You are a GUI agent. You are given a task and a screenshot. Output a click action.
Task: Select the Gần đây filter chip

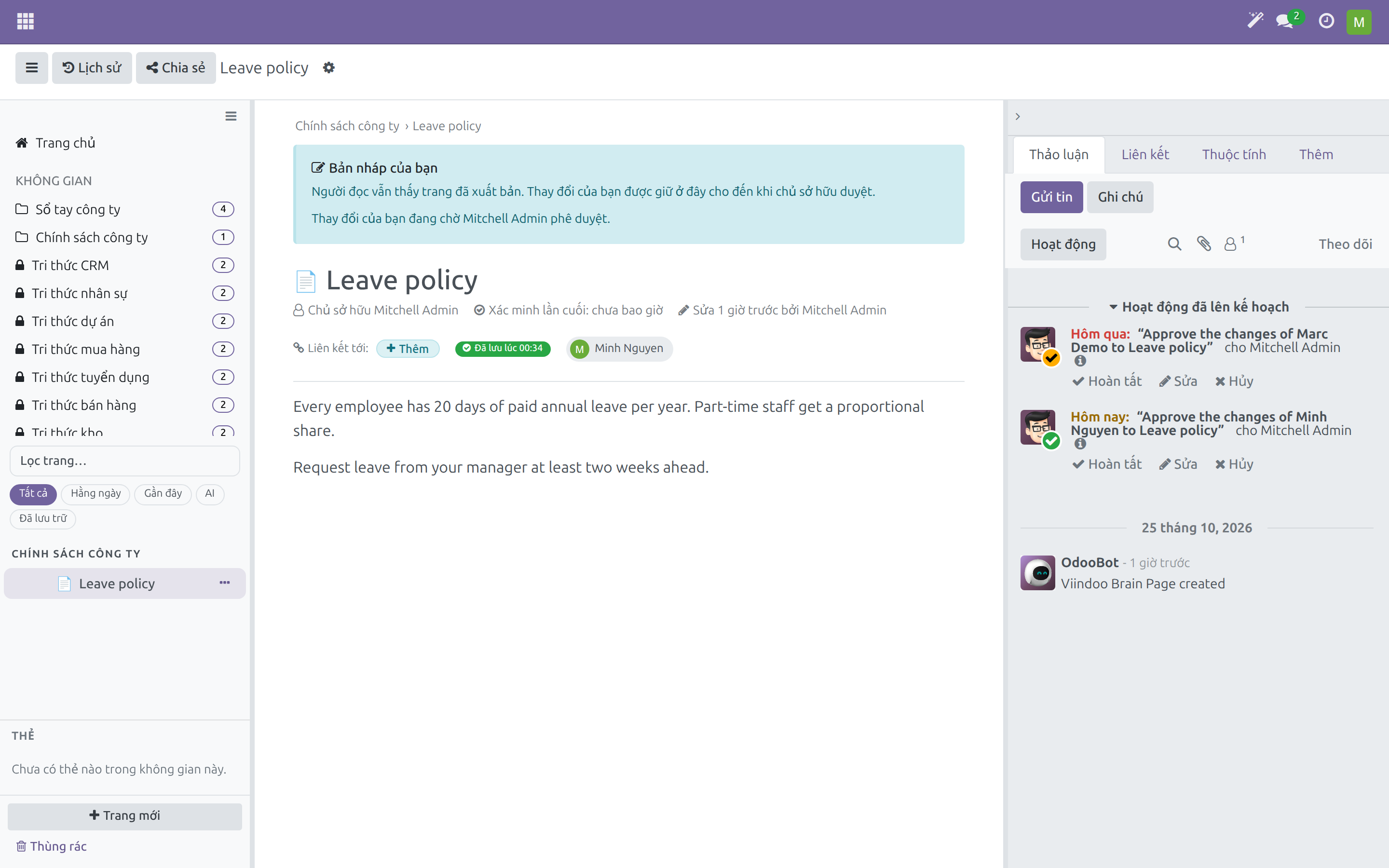tap(163, 494)
